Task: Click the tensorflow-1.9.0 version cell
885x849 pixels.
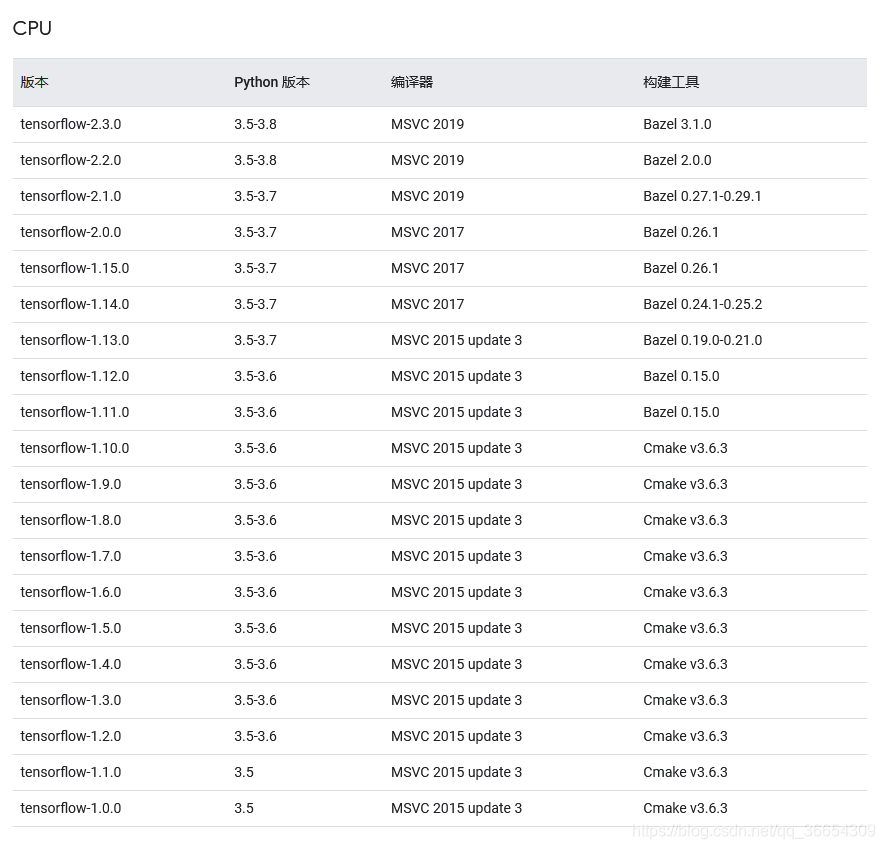Action: [71, 484]
